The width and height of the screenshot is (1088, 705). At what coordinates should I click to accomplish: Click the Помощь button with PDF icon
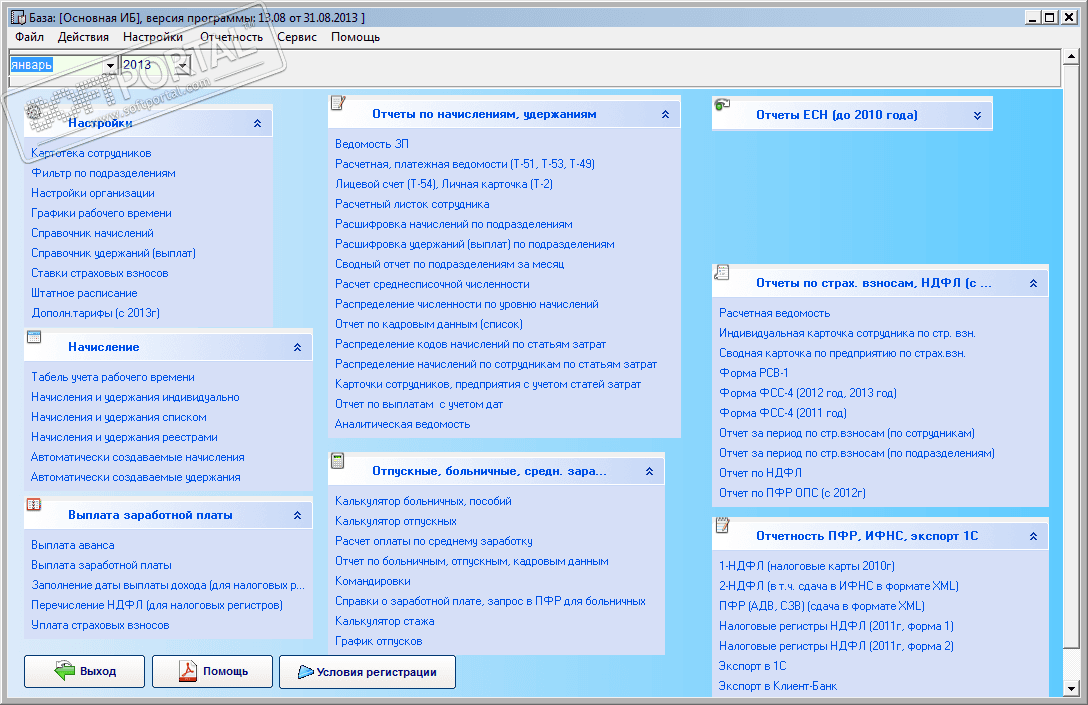(x=212, y=671)
